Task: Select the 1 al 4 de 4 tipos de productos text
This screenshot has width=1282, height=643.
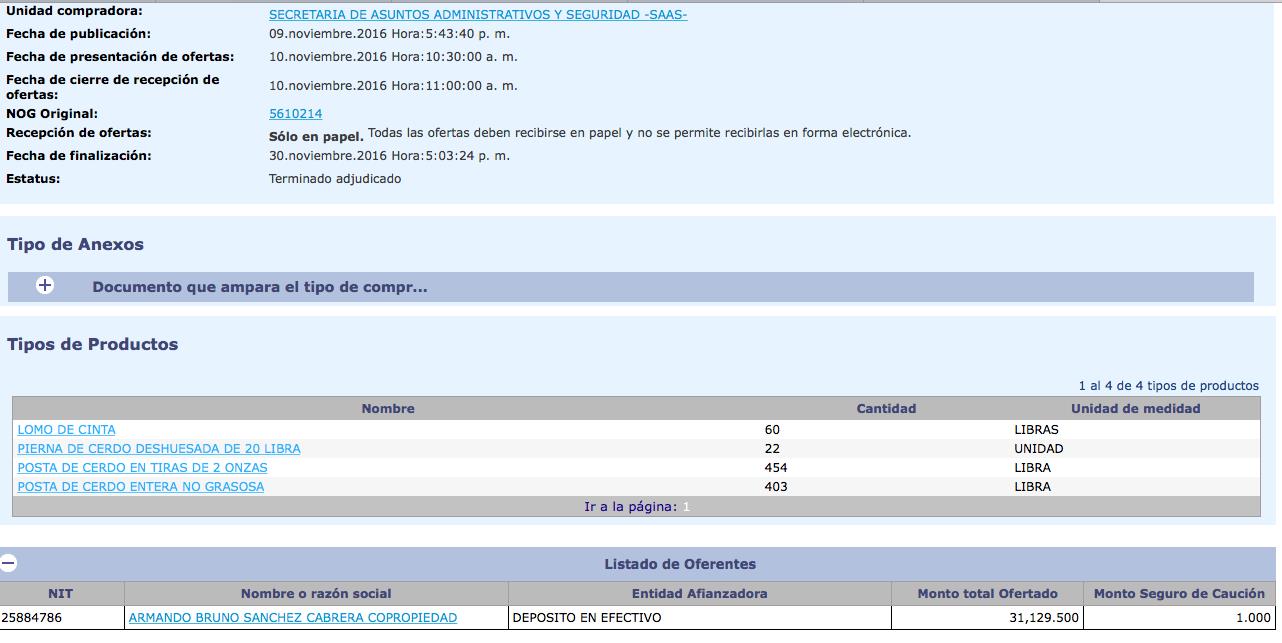Action: coord(1168,386)
